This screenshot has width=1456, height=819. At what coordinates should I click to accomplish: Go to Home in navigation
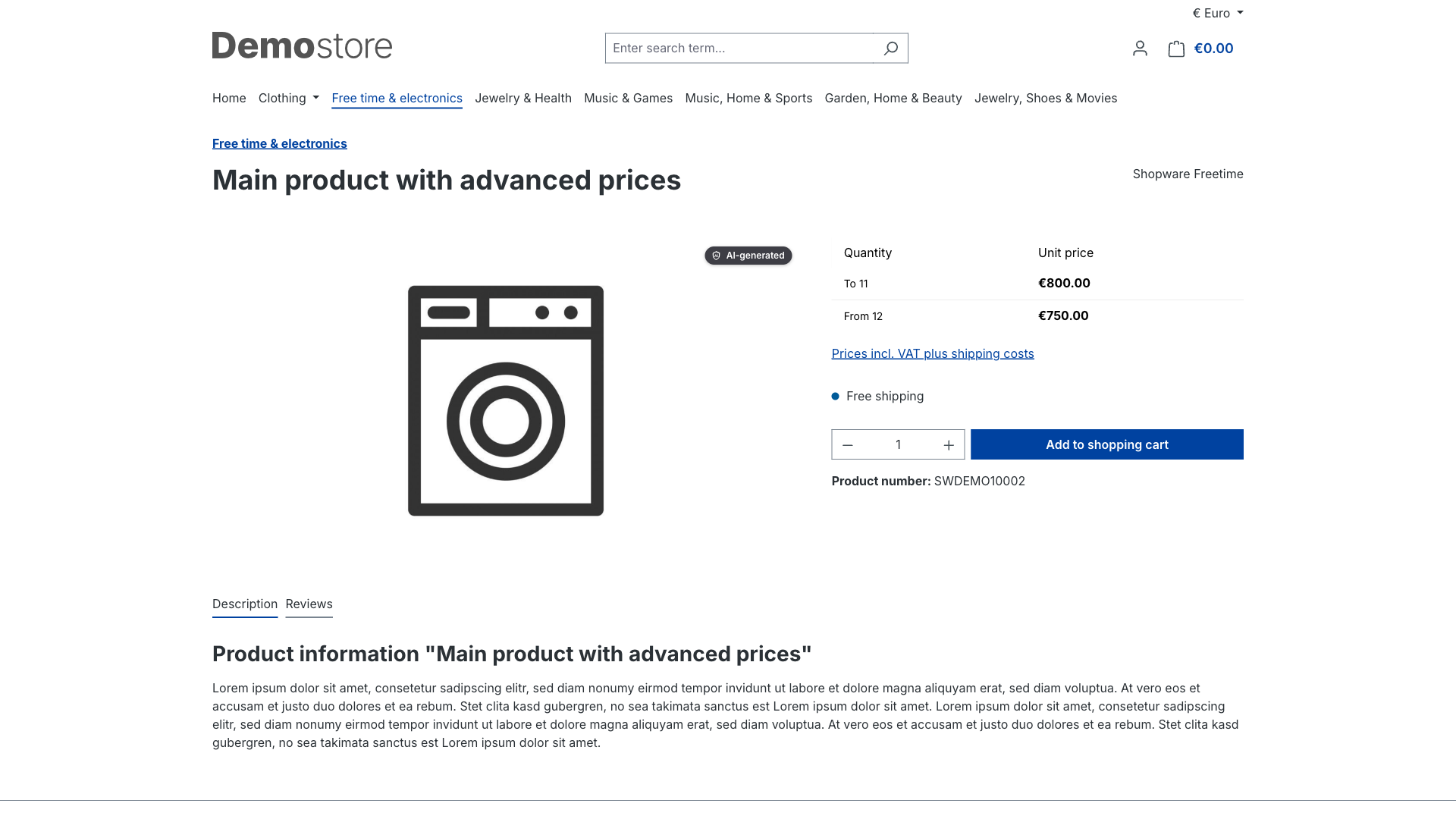[229, 98]
